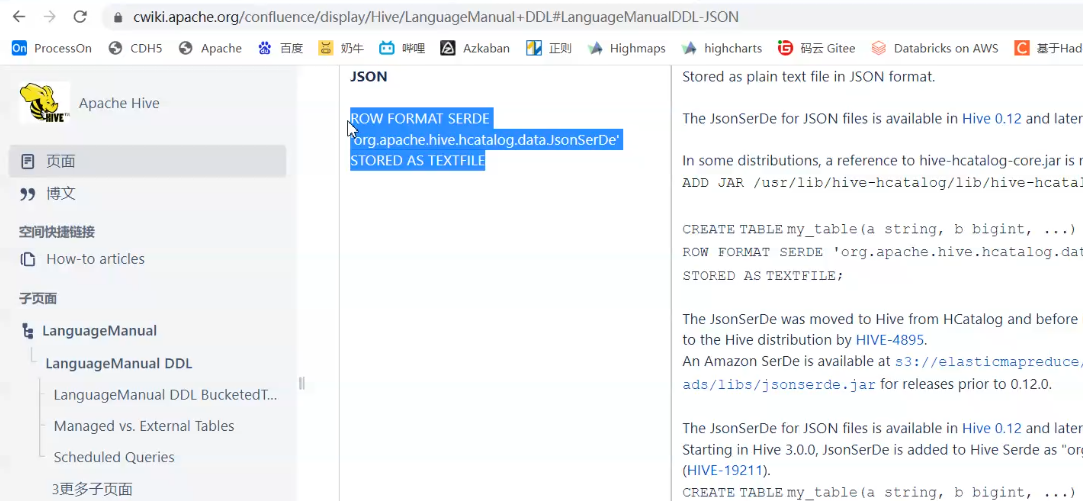
Task: Select 页面 in the sidebar
Action: click(x=147, y=161)
